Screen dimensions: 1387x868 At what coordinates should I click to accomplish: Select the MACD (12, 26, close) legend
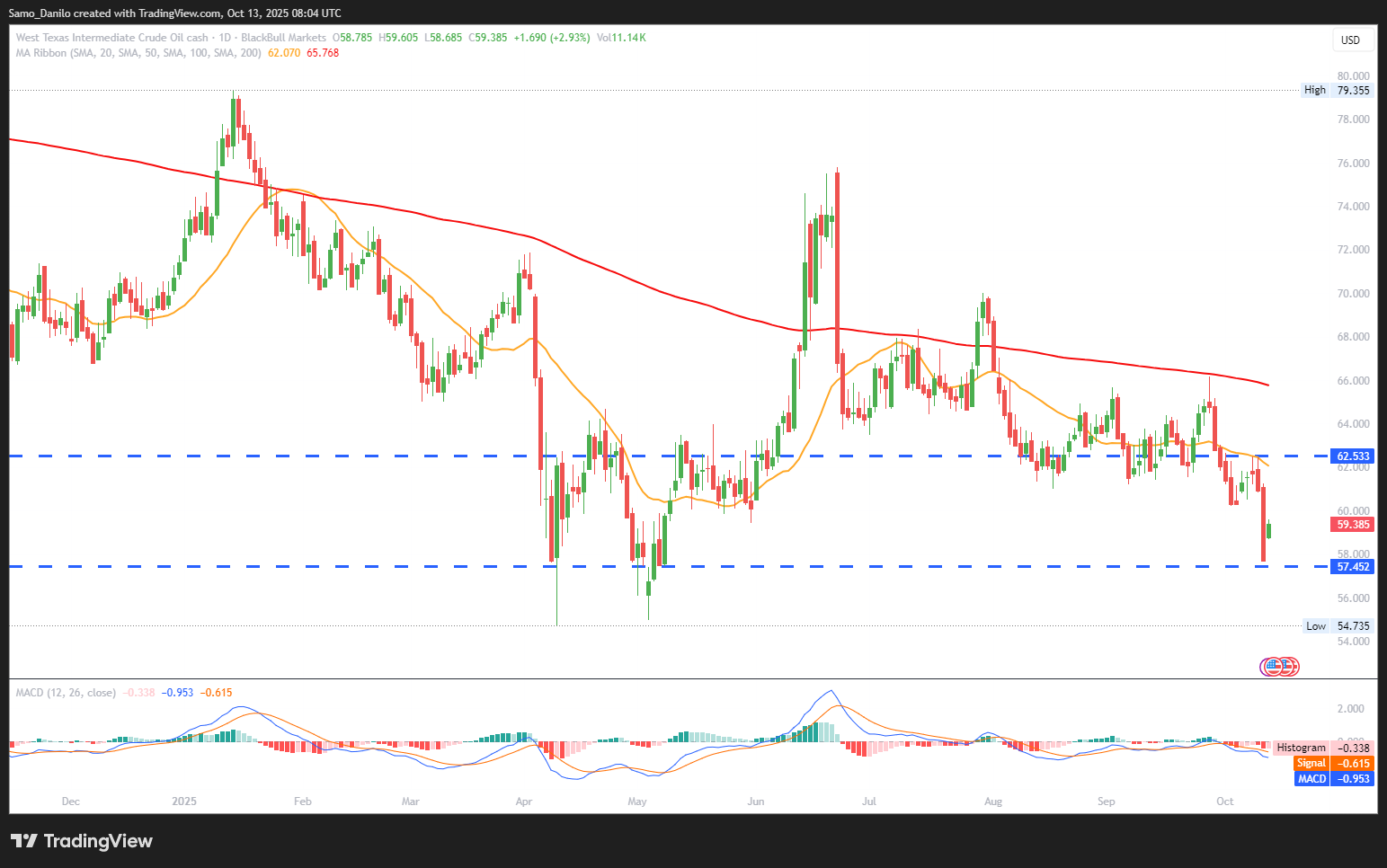(66, 693)
